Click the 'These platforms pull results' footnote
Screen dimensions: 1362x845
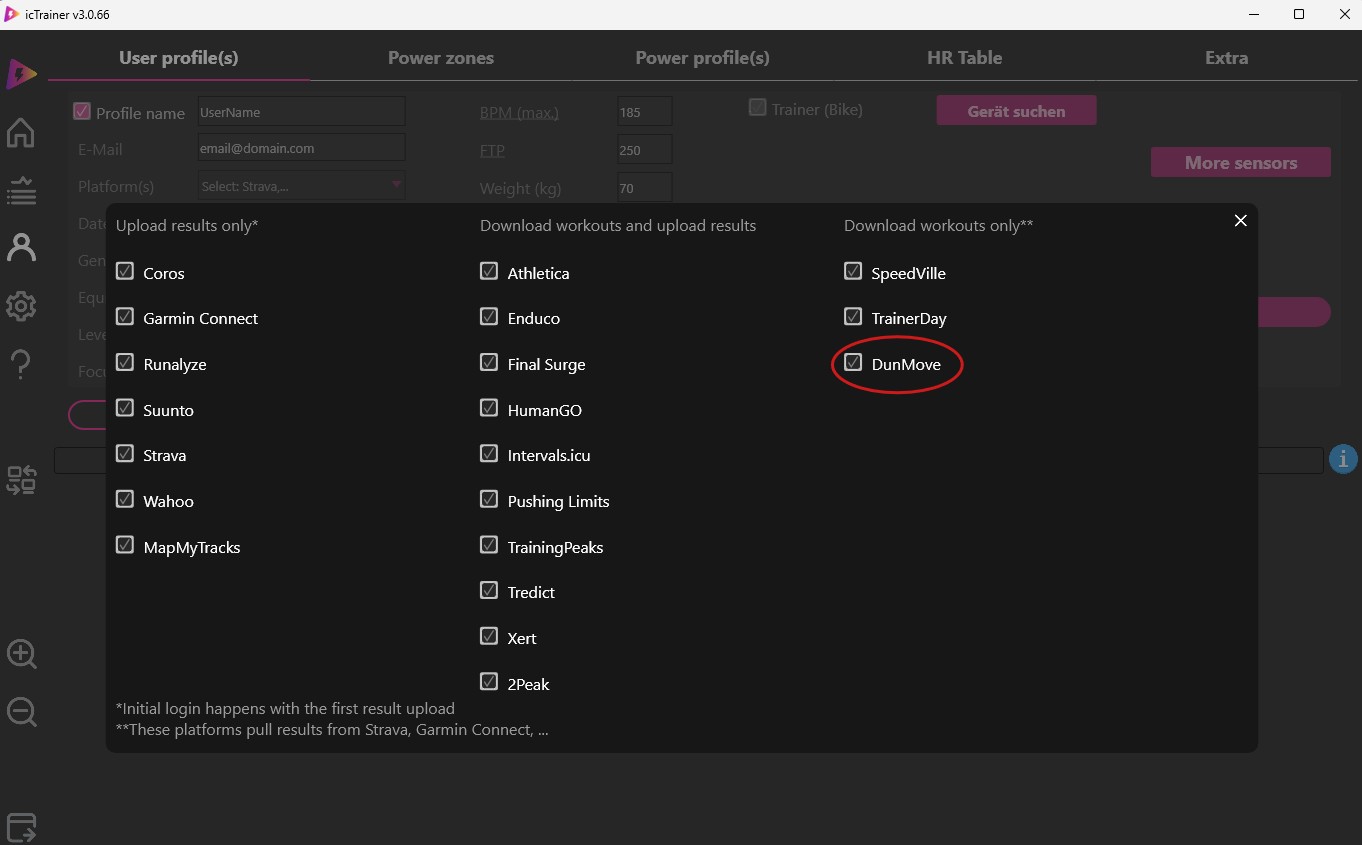pos(332,729)
